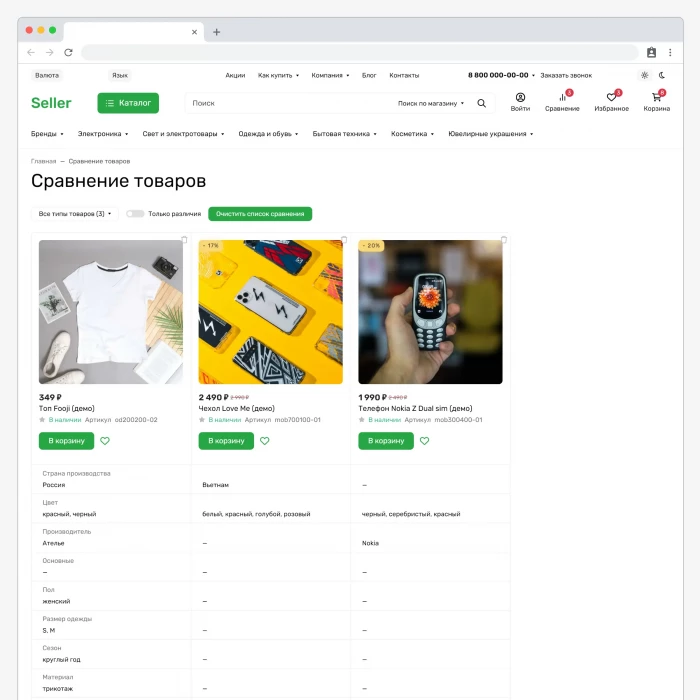Click the Сравнение comparison chart icon
The image size is (700, 700).
coord(562,98)
